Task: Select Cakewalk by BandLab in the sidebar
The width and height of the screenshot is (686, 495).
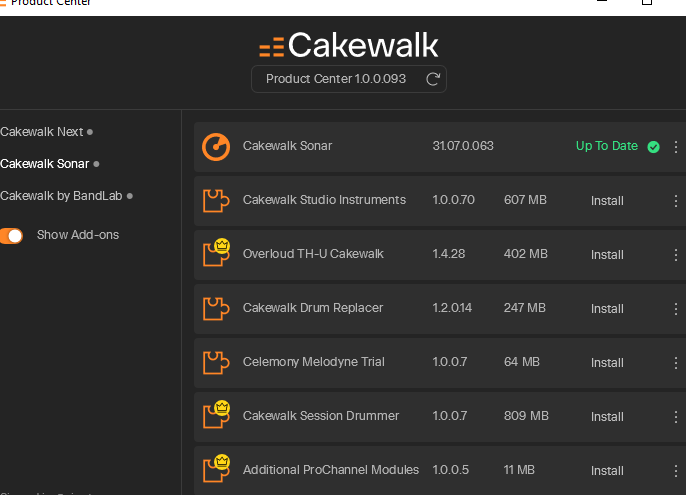Action: coord(61,196)
